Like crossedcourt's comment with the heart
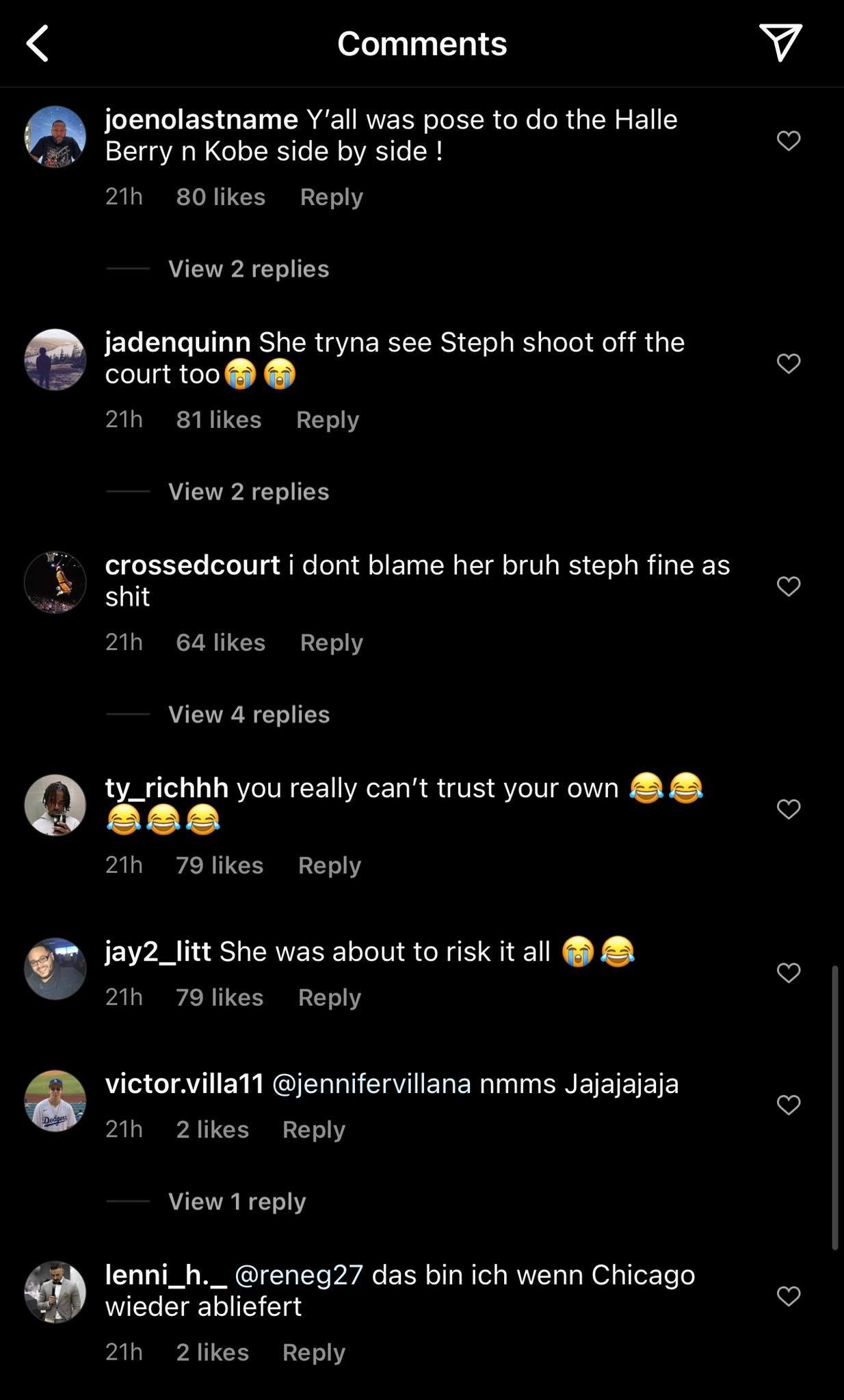 click(x=789, y=587)
